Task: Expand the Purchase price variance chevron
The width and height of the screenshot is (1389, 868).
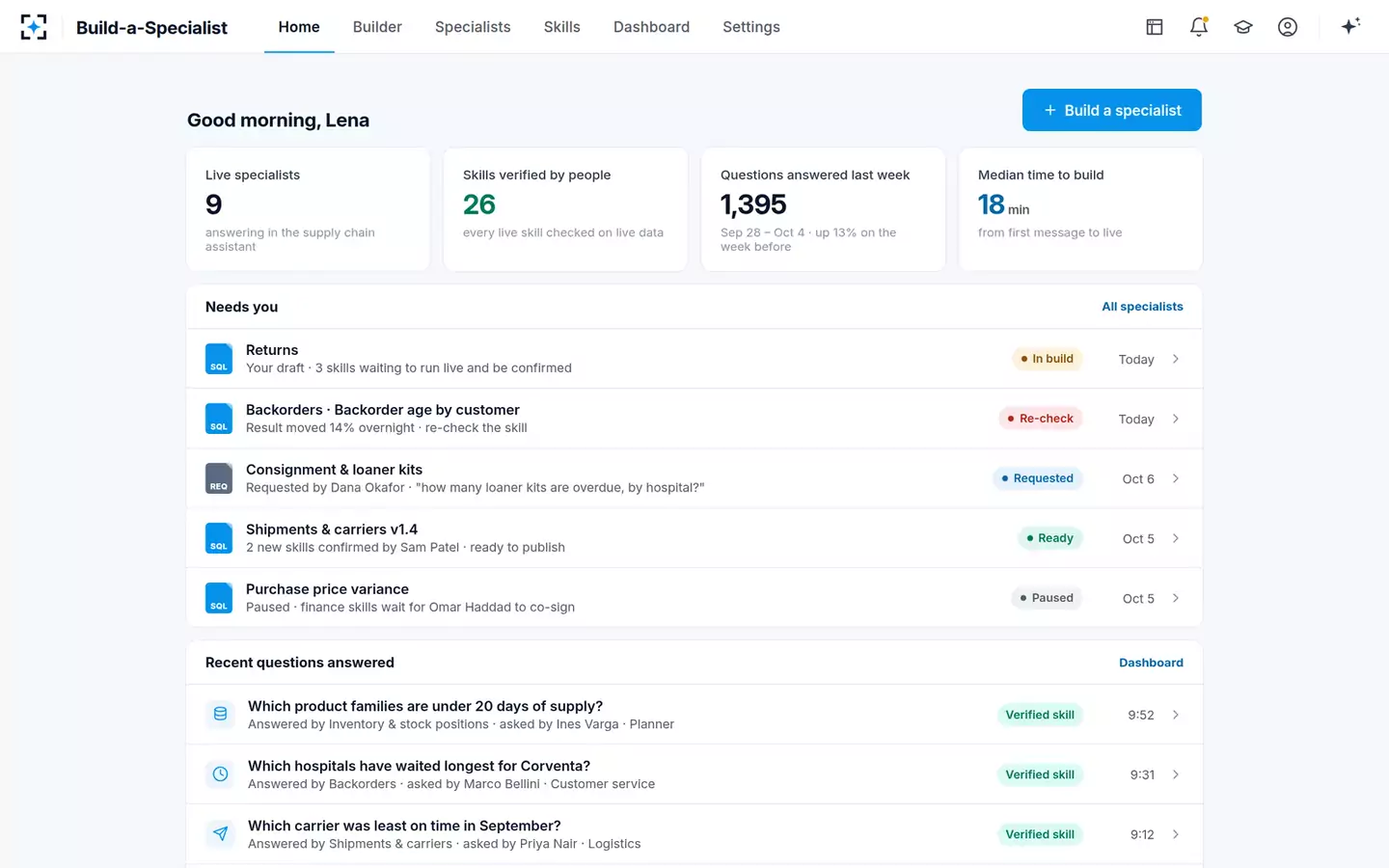Action: point(1176,598)
